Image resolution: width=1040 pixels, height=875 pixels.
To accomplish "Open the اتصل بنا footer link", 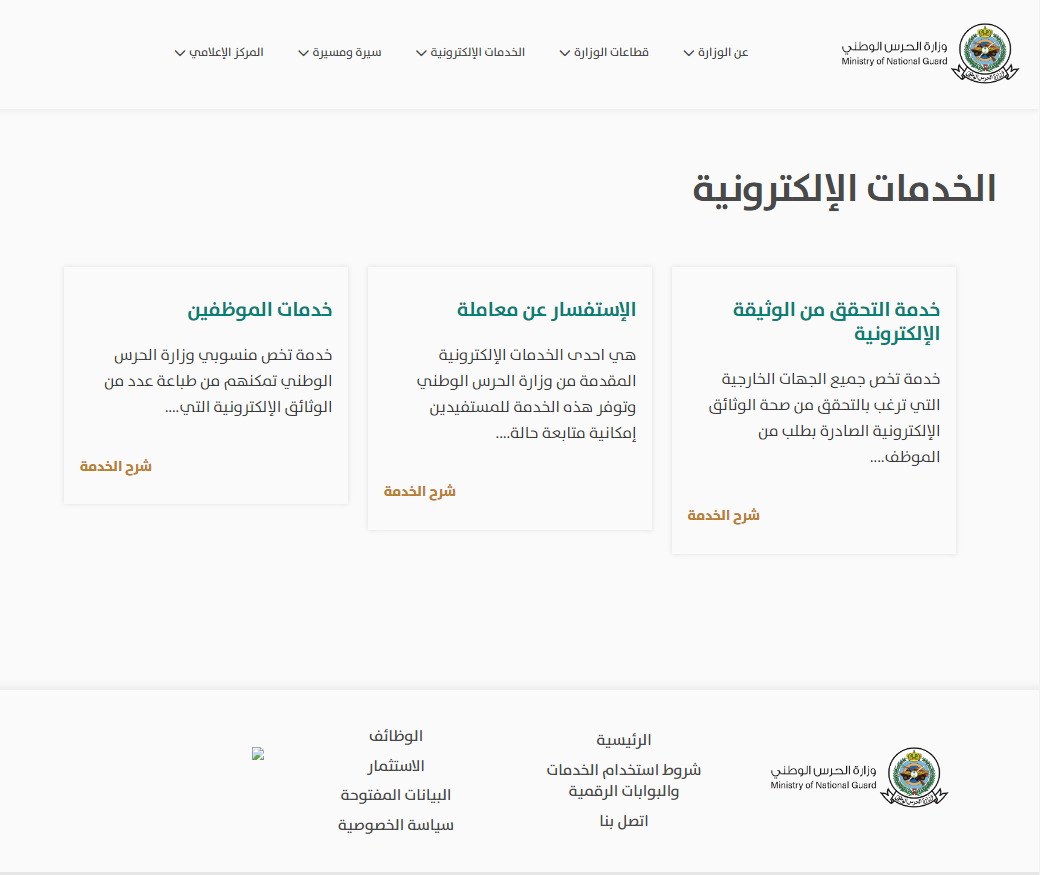I will pos(623,821).
